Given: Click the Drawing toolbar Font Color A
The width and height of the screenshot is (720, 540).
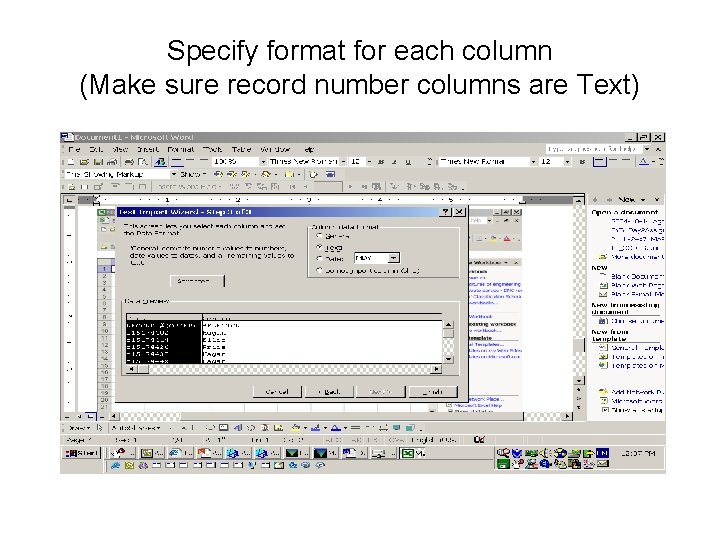Looking at the screenshot, I should point(336,428).
